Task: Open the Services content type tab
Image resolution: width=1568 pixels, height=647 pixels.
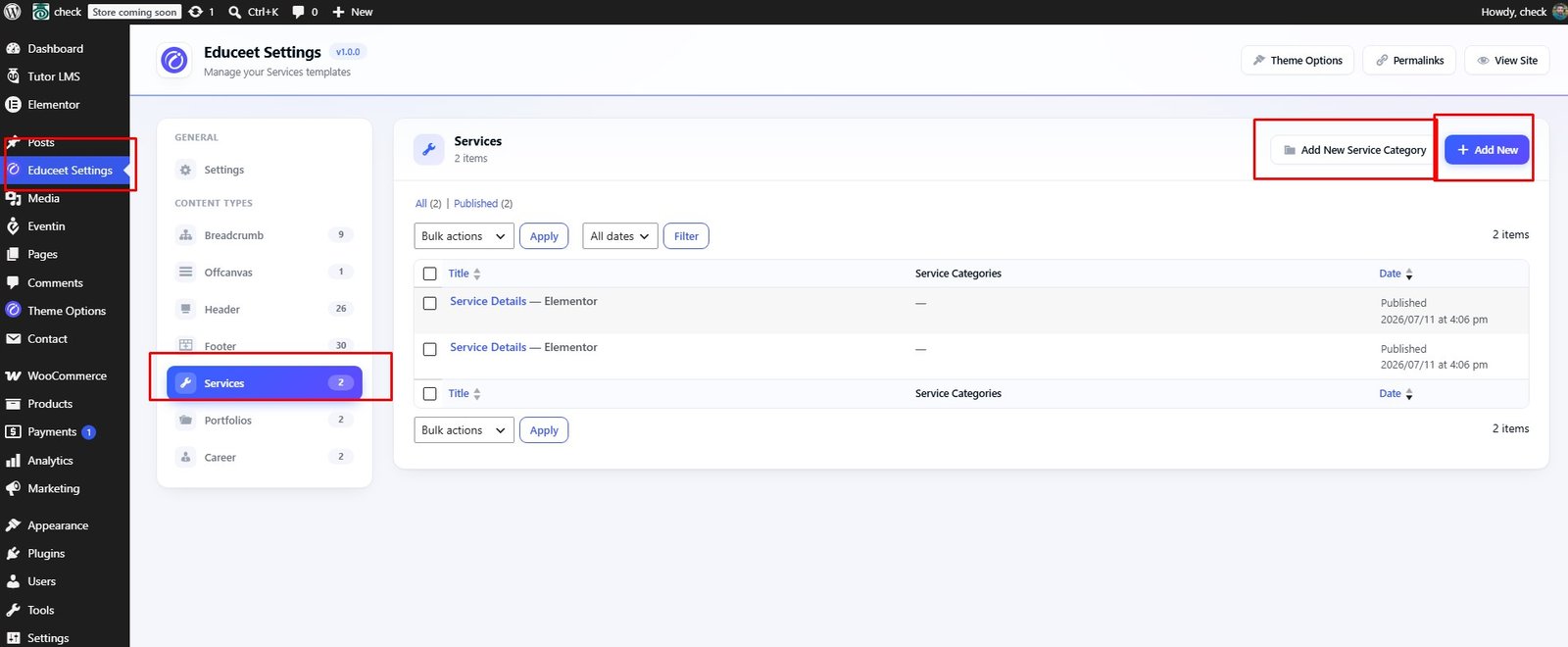Action: (x=265, y=382)
